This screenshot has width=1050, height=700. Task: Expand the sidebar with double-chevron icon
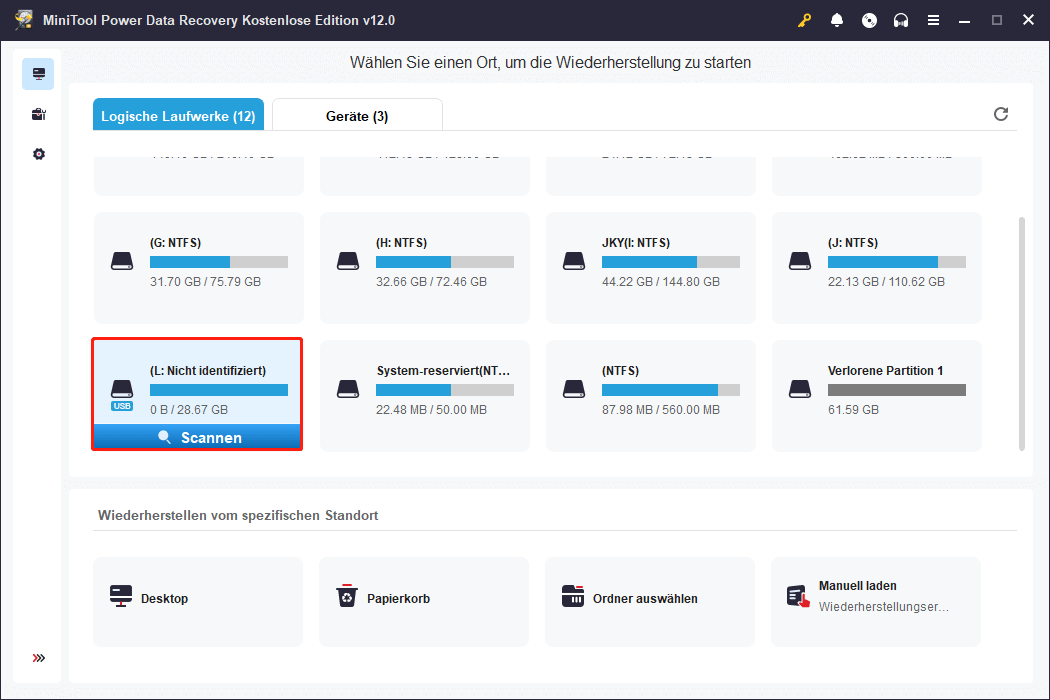coord(39,658)
